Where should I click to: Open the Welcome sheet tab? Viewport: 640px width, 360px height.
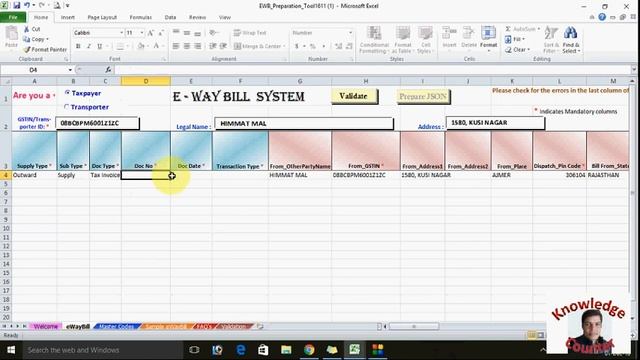pos(46,327)
